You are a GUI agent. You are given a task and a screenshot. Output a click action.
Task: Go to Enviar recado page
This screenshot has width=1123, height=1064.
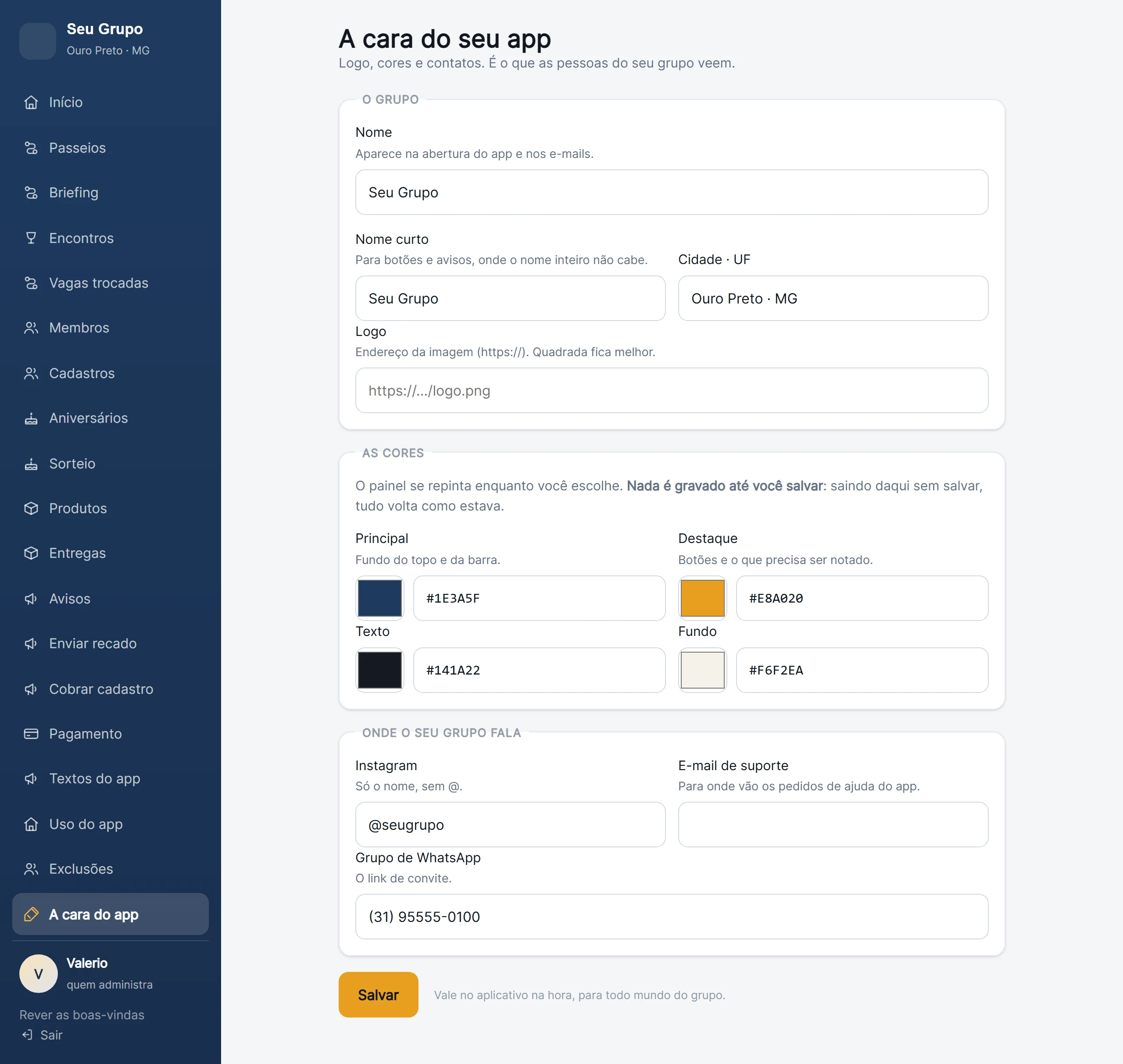pyautogui.click(x=110, y=644)
